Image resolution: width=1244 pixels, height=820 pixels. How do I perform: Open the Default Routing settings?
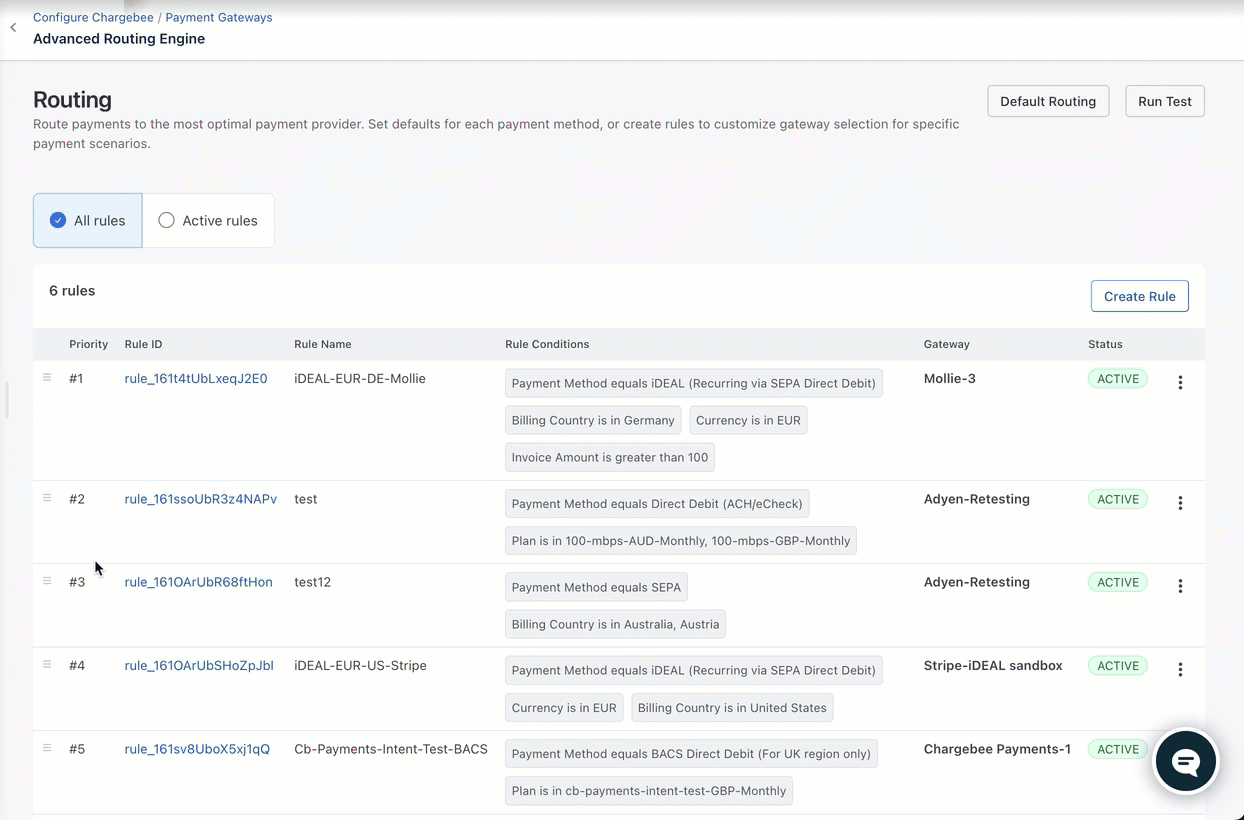1047,101
